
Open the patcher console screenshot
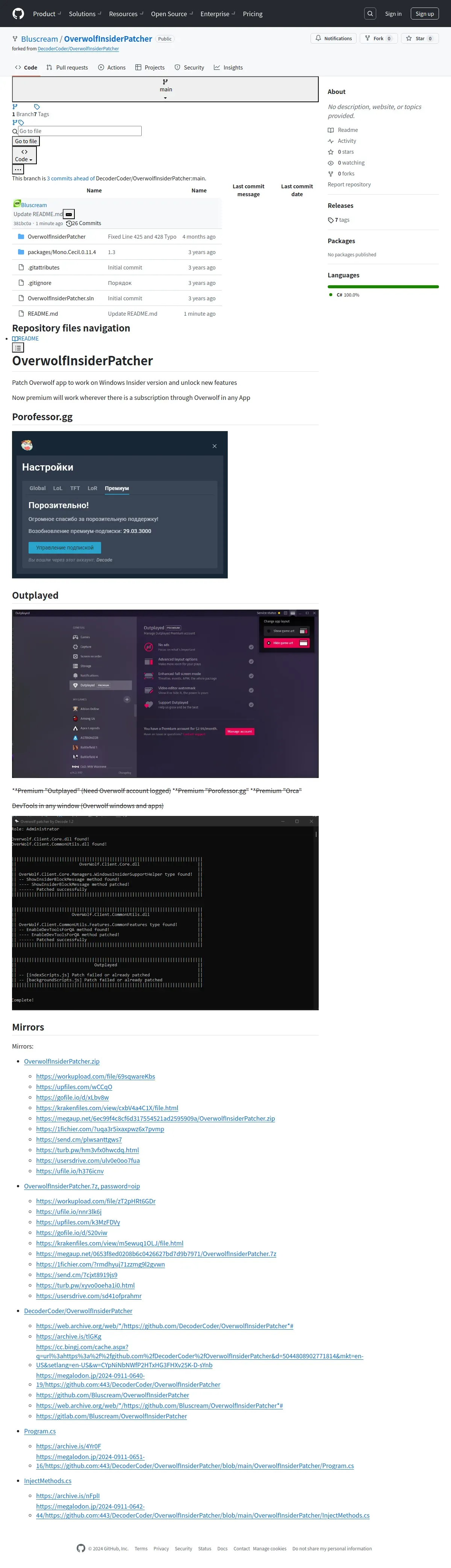(165, 913)
